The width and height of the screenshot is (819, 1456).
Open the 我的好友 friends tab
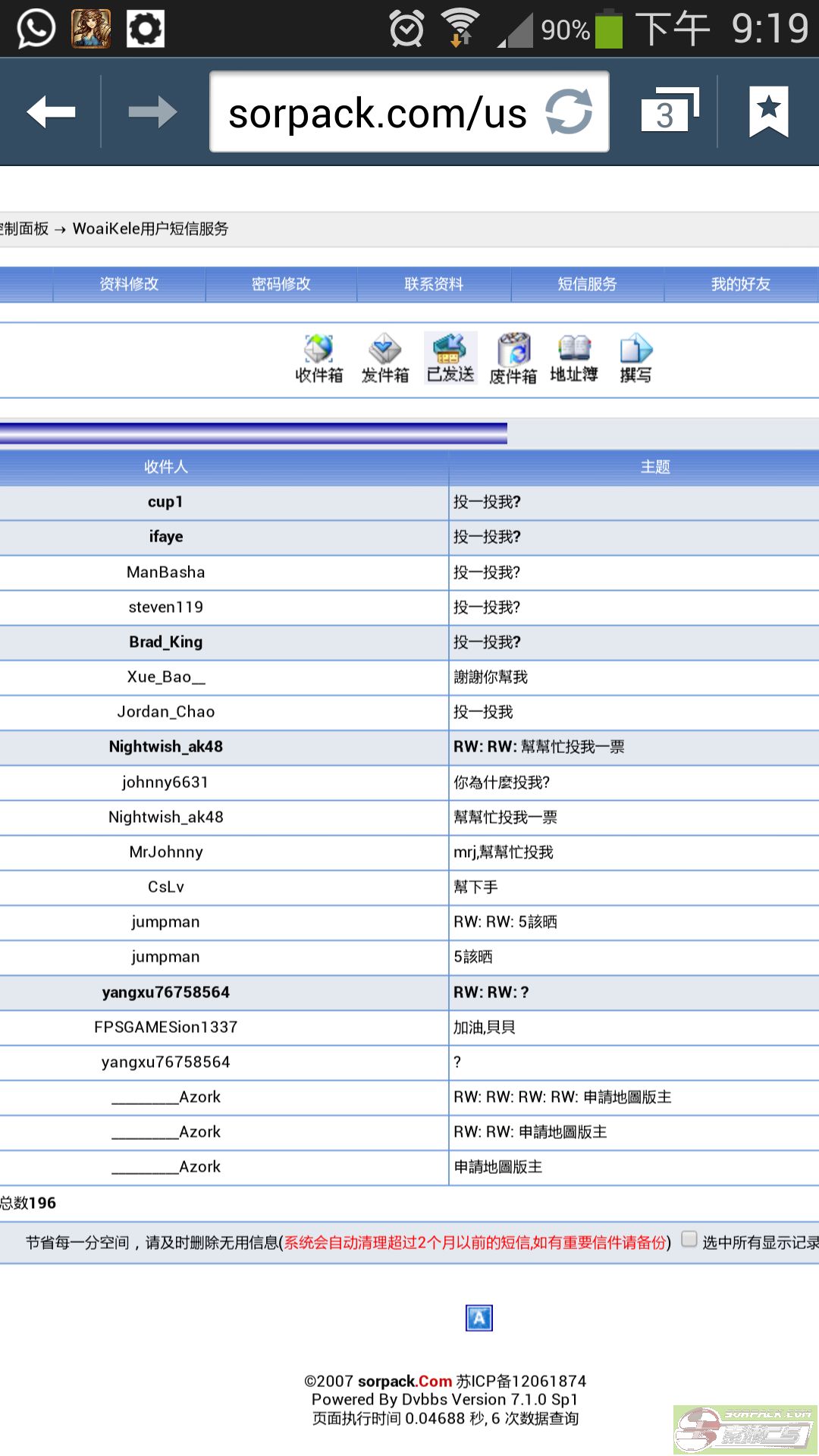[740, 284]
